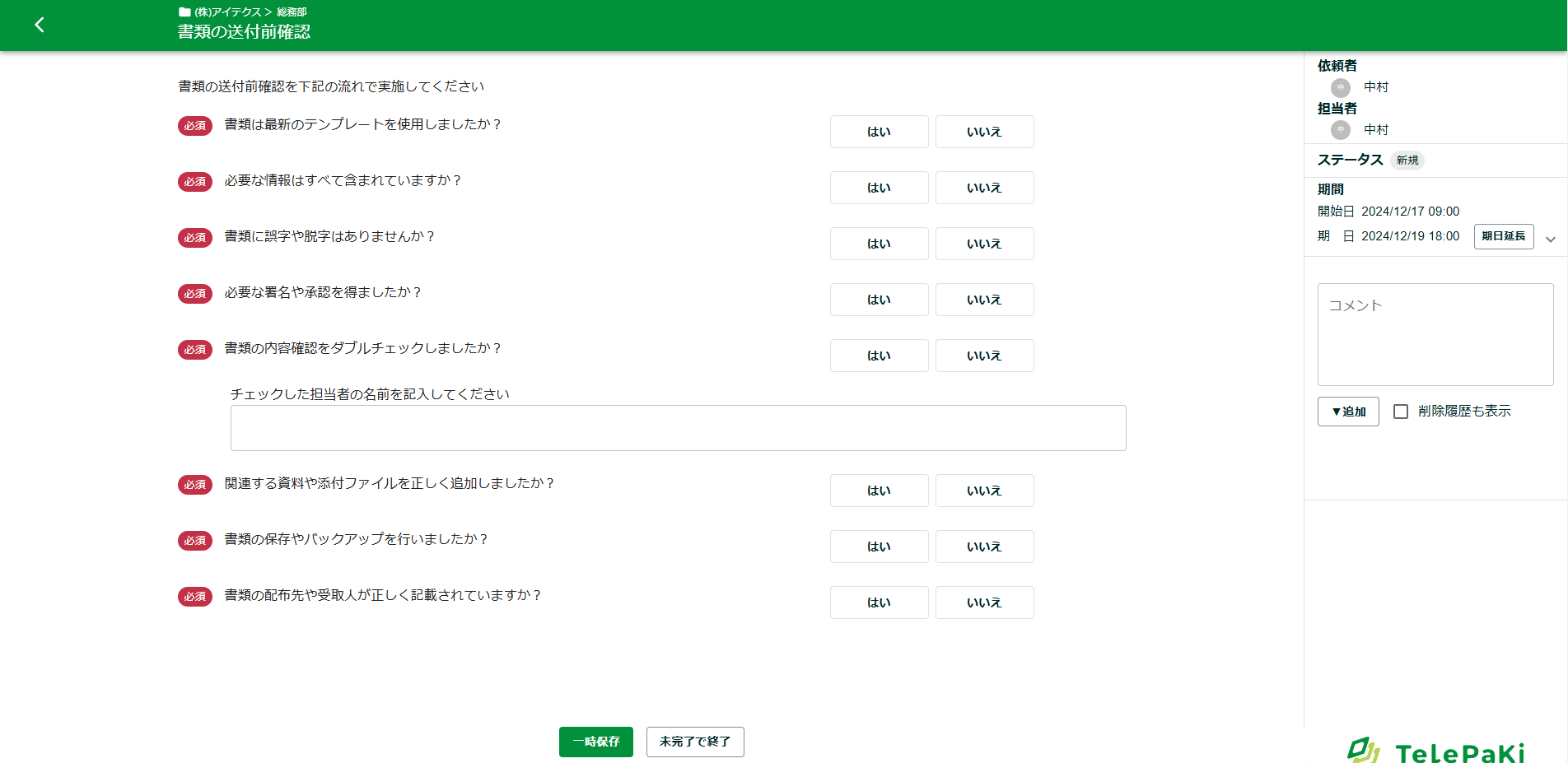Open the (株)アイテクス breadcrumb item
Viewport: 1568px width, 763px height.
227,12
